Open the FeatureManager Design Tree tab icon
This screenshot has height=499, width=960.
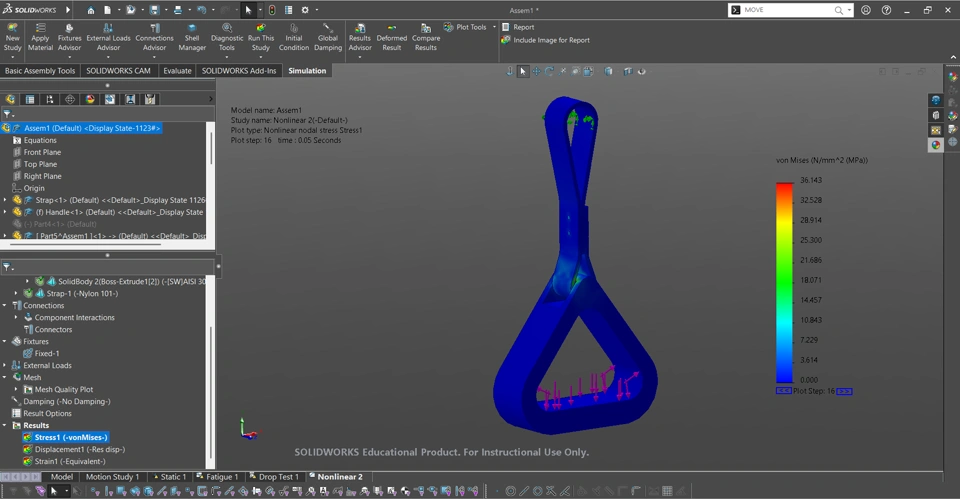point(10,99)
